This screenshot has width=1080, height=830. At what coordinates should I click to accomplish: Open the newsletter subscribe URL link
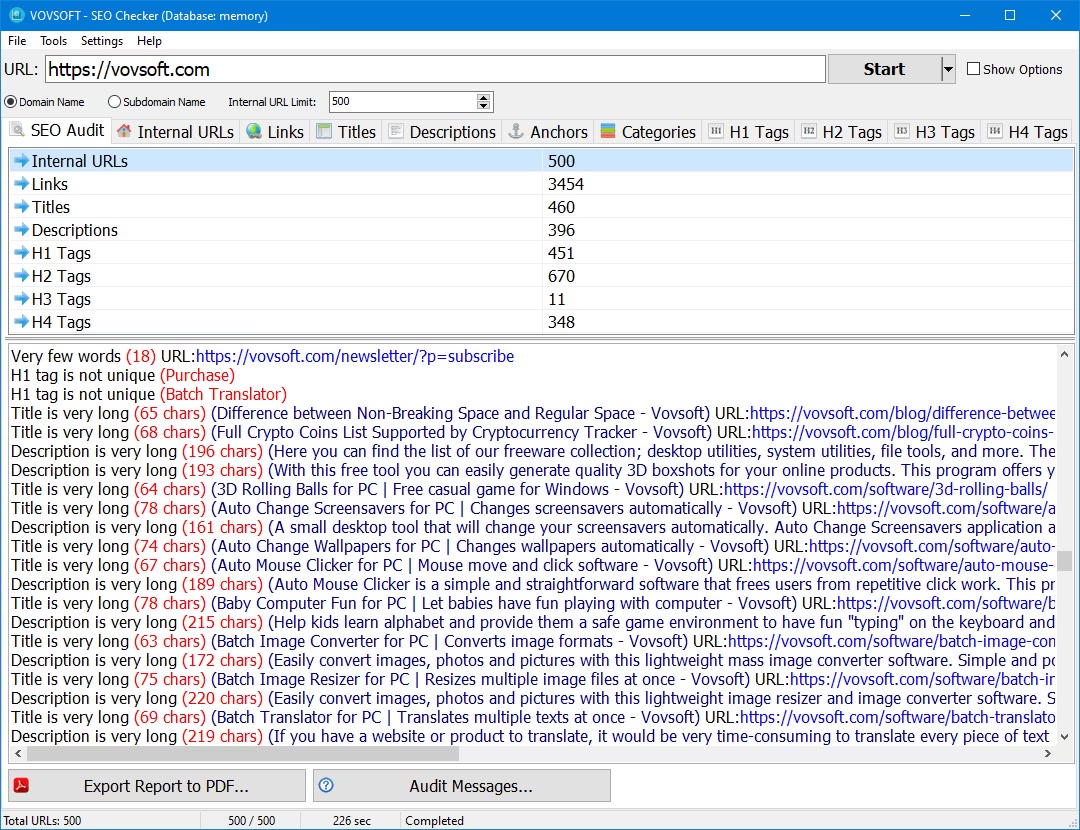pos(355,356)
